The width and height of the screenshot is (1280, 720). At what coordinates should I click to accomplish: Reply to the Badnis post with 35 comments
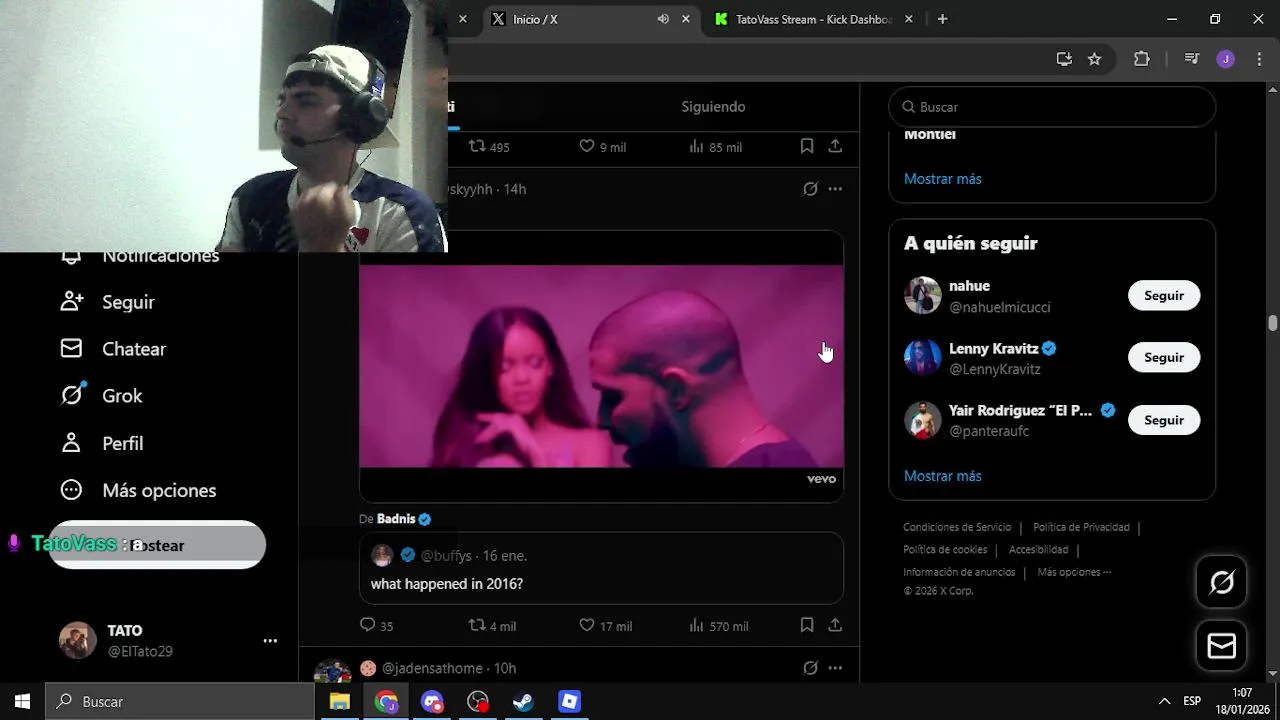pos(376,626)
